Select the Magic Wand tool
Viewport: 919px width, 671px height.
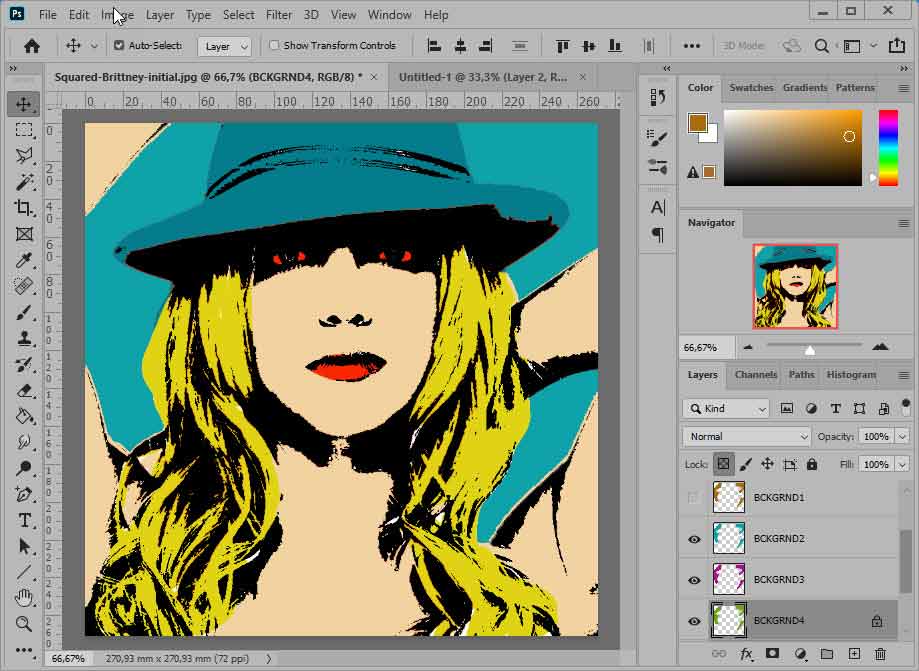tap(24, 182)
